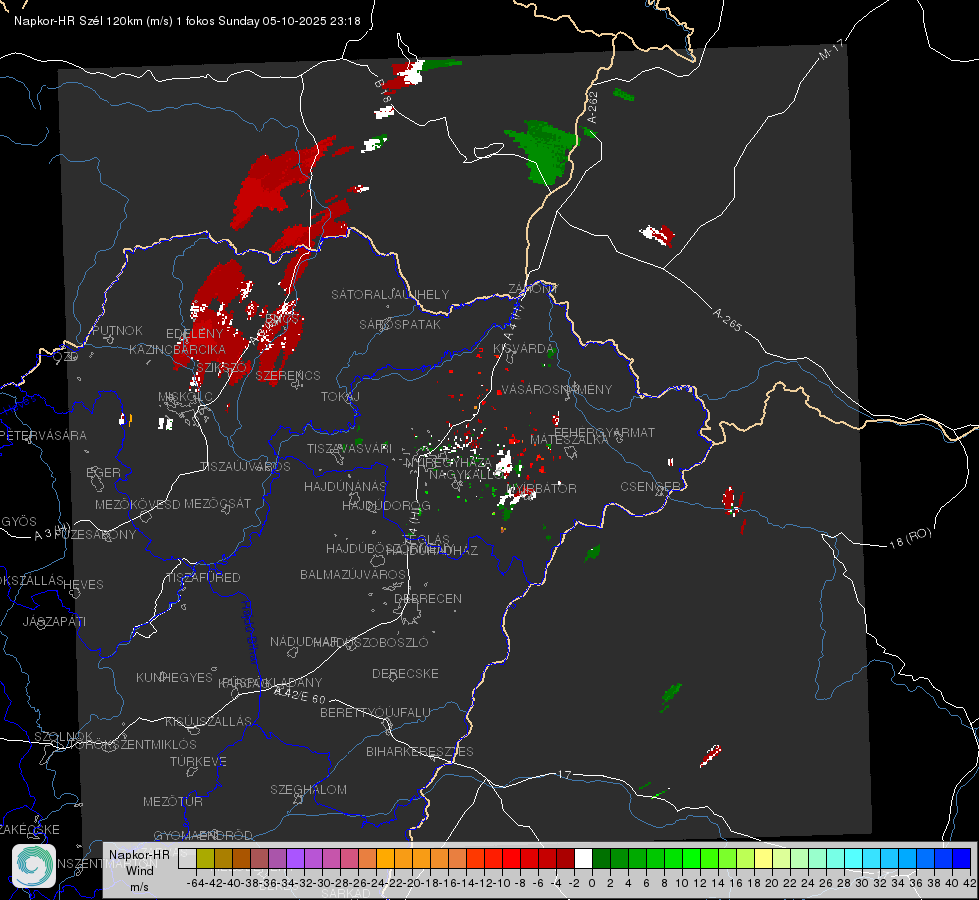Click the A-265 road label

pos(727,319)
